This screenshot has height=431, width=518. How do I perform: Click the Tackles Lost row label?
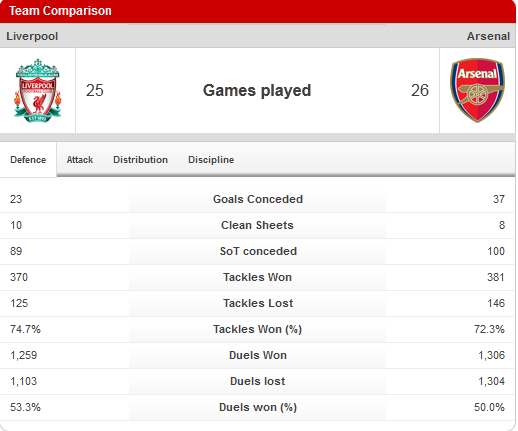click(x=258, y=303)
